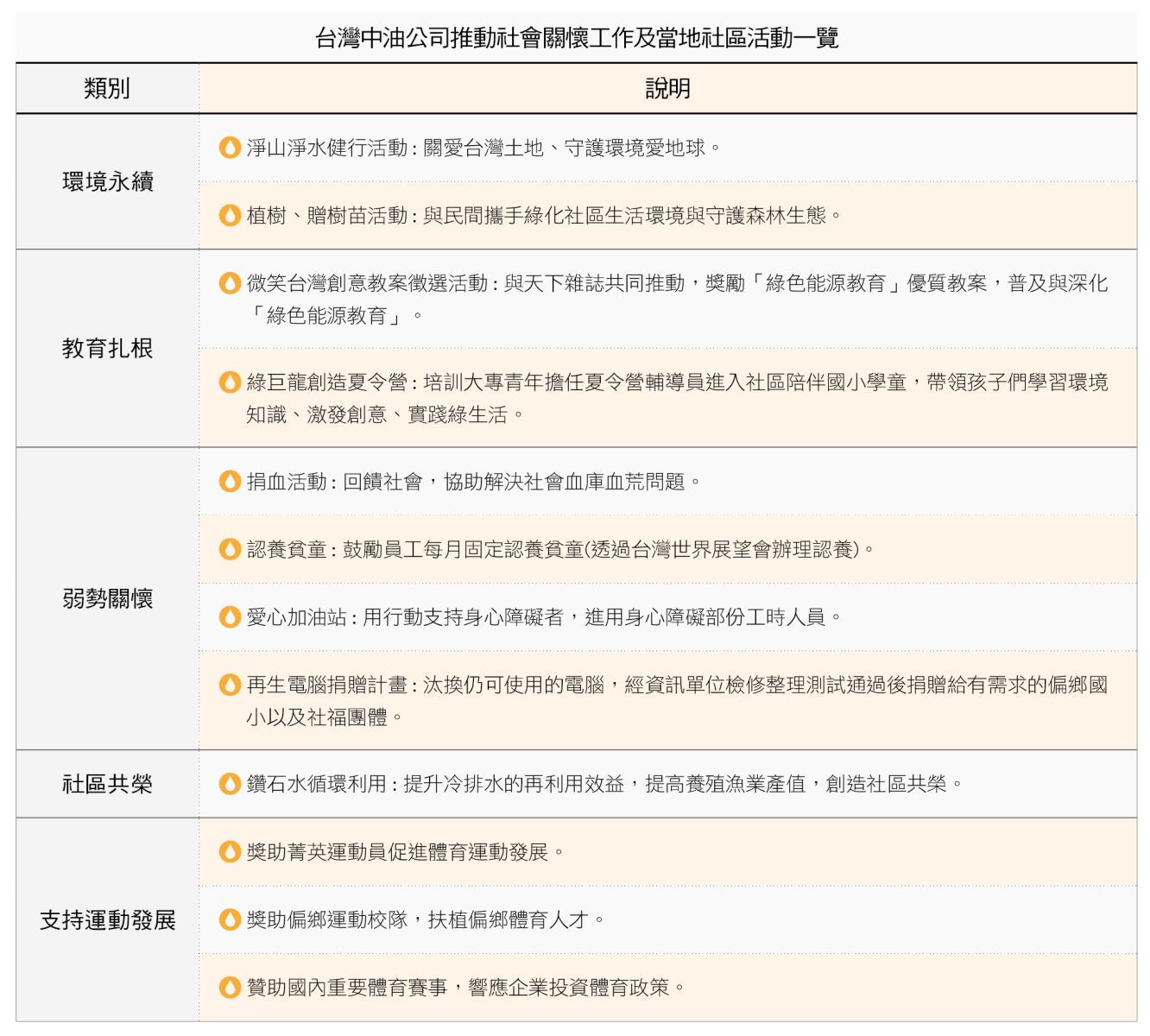The image size is (1150, 1036).
Task: Select the 支持運動發展 category cell
Action: pyautogui.click(x=107, y=920)
